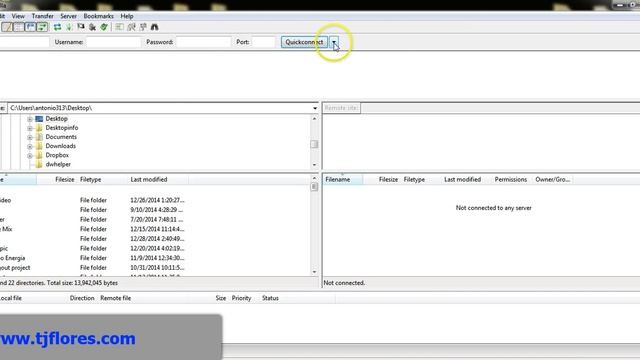Toggle the transfer queue display icon
Screen dimensions: 640x360
[42, 27]
